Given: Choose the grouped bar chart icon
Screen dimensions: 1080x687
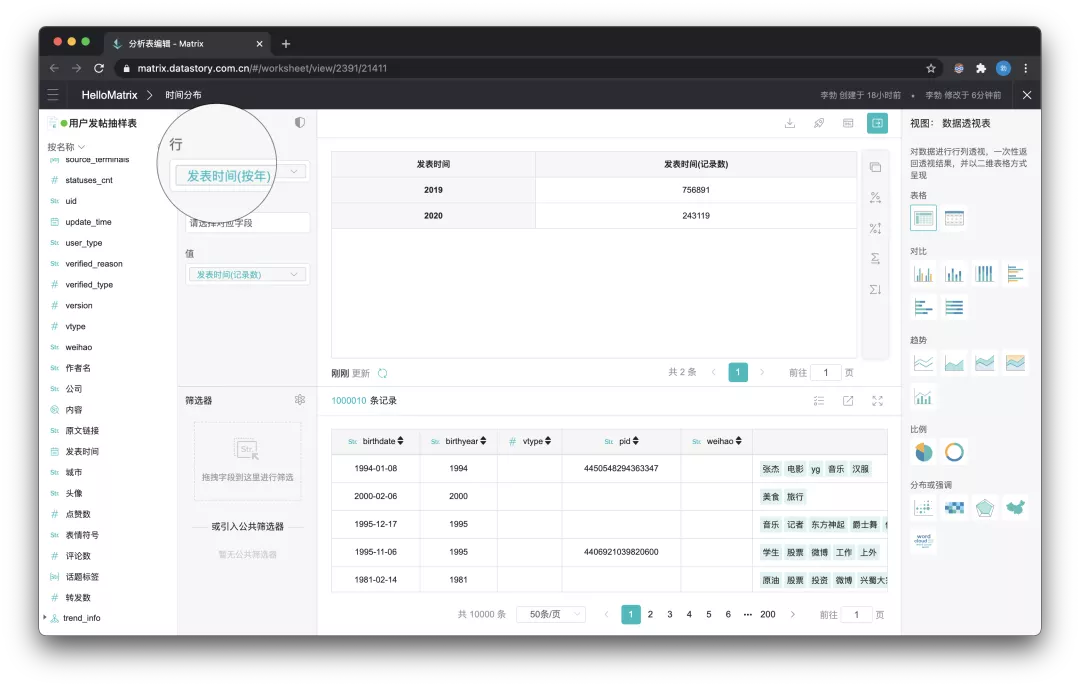Looking at the screenshot, I should pos(923,274).
